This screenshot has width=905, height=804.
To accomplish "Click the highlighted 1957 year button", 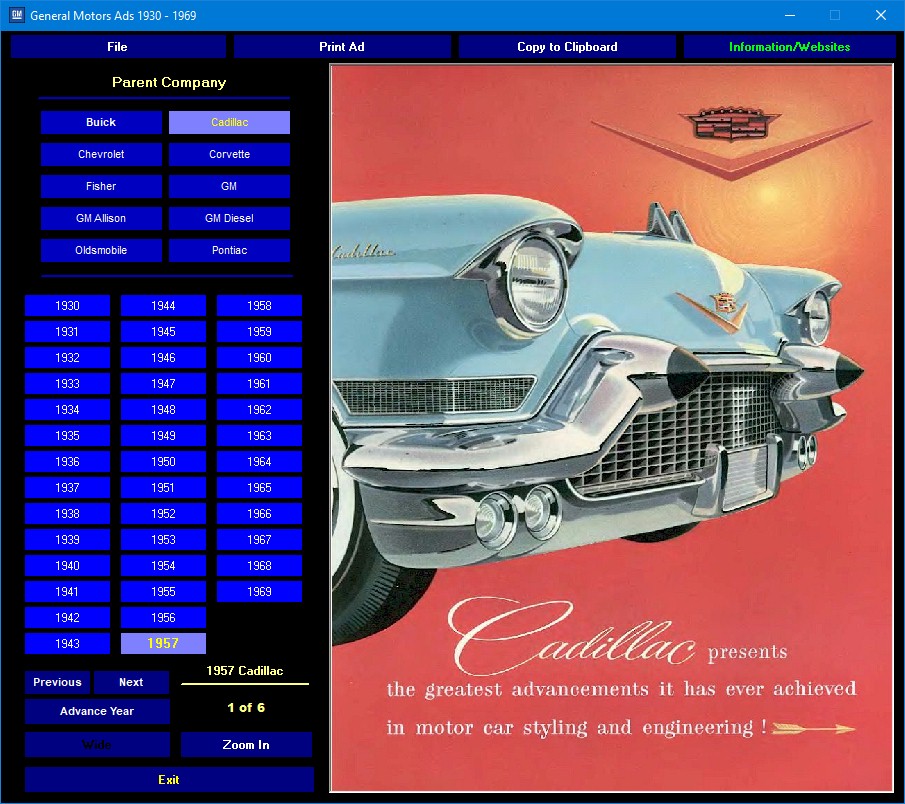I will (x=163, y=644).
